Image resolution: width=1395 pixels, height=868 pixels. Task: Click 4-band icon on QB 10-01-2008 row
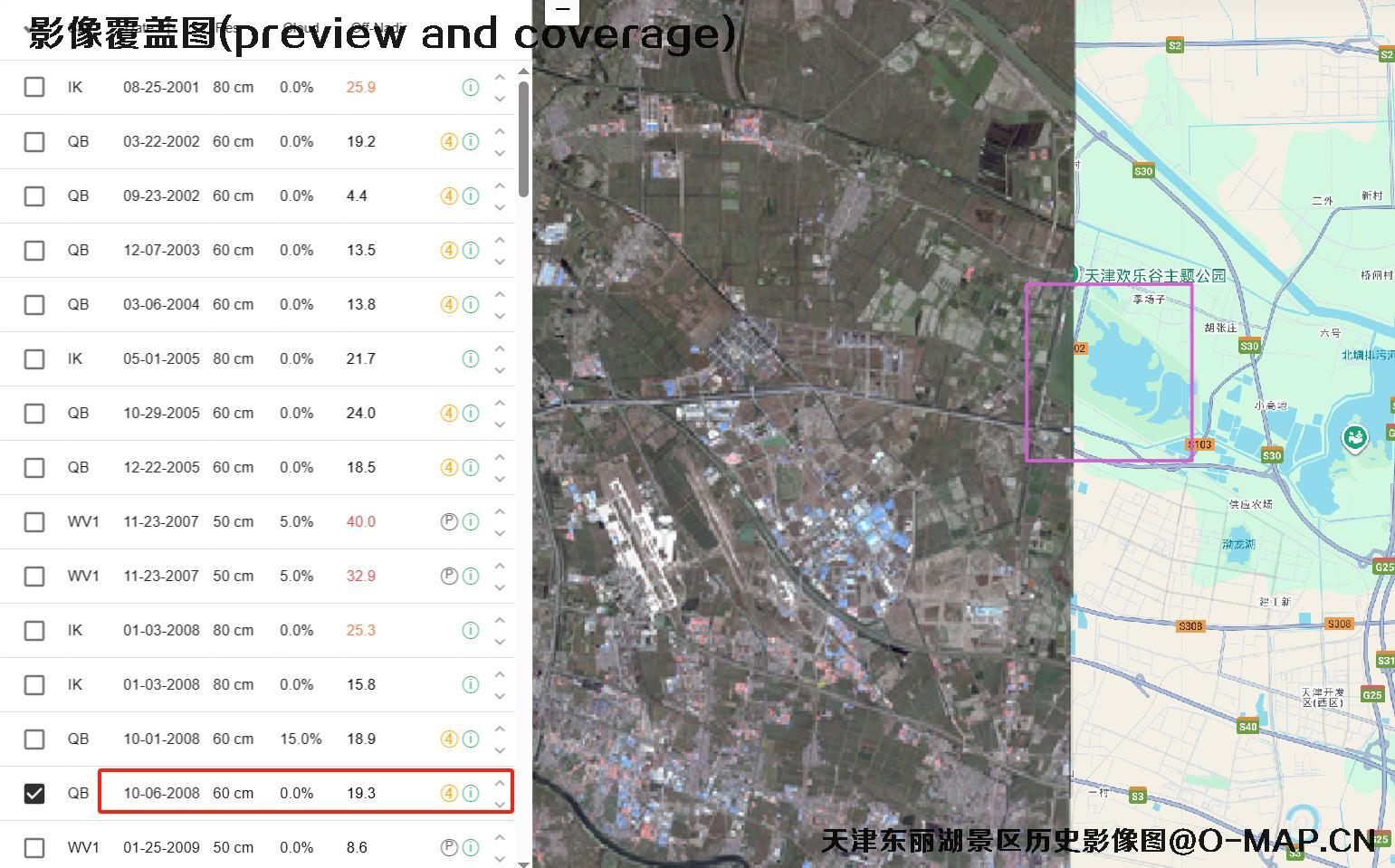(449, 739)
